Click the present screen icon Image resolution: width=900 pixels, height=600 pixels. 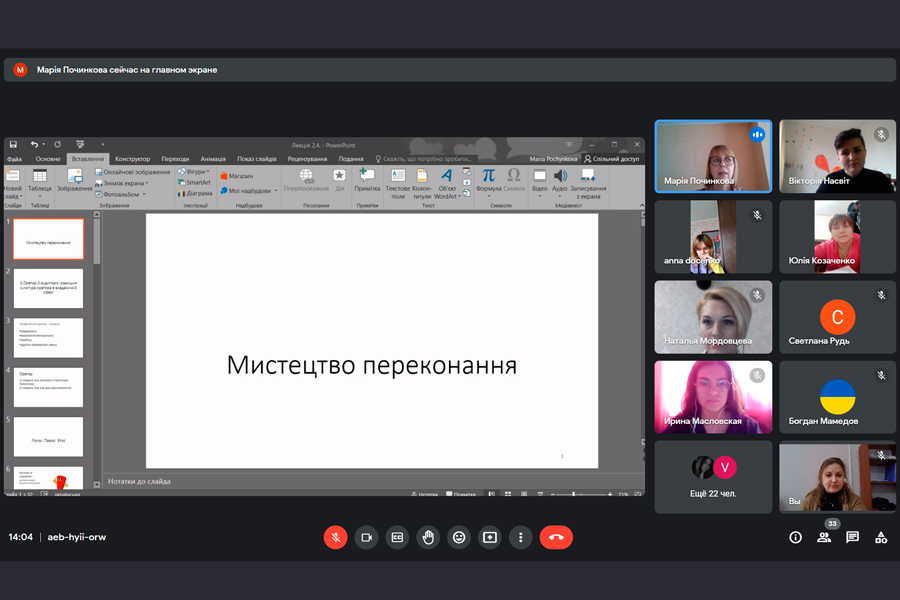[490, 537]
